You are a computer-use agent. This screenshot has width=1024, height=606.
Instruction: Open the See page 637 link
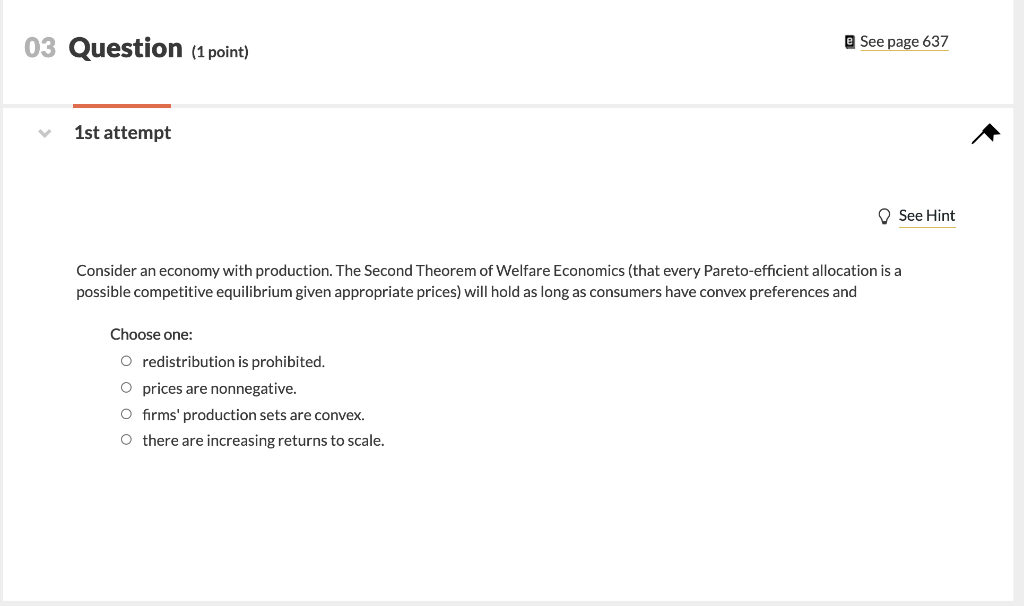coord(904,42)
